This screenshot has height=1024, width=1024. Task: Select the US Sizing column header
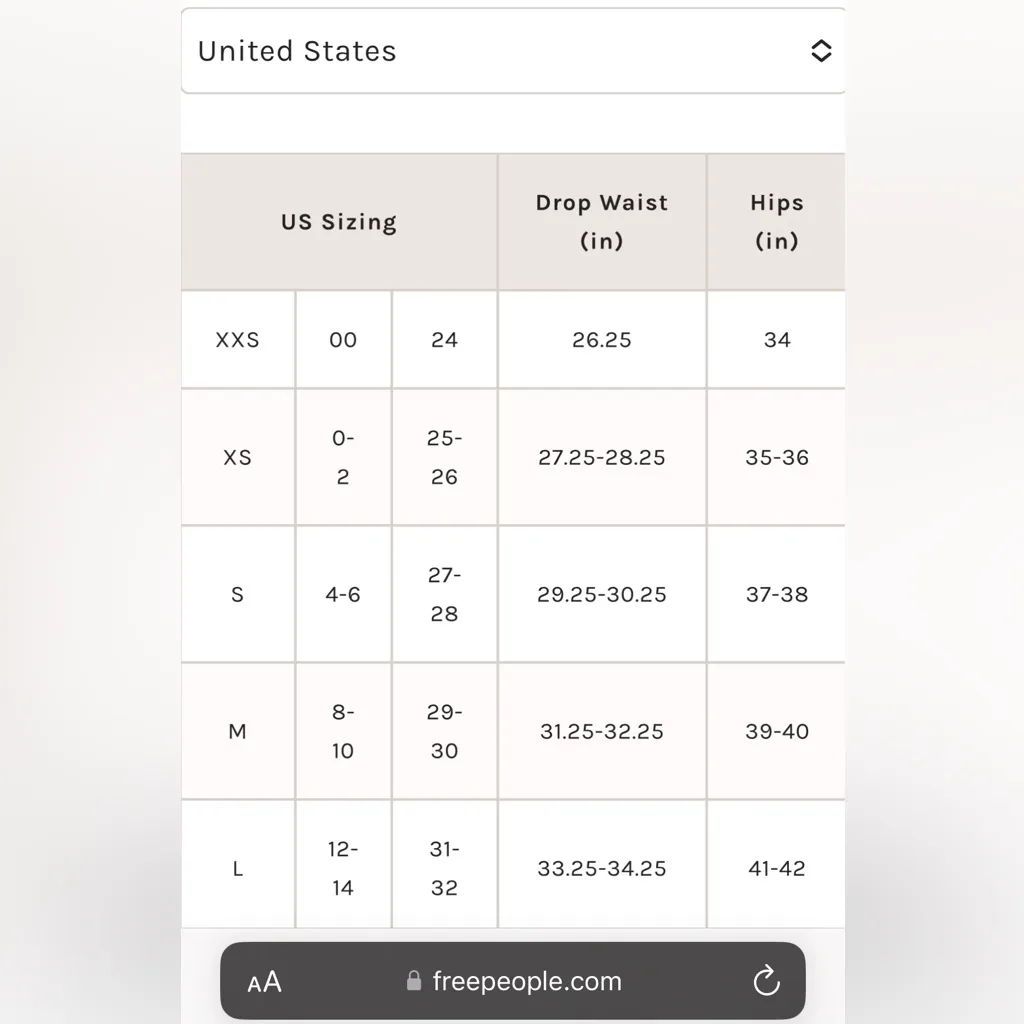(339, 222)
